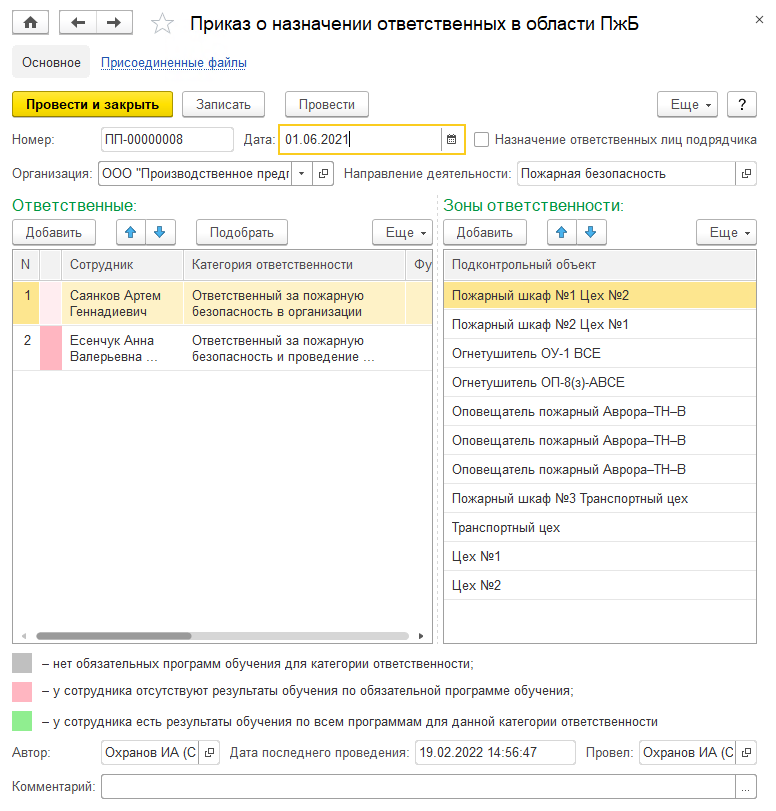The width and height of the screenshot is (776, 811).
Task: Focus the Номер input field
Action: pyautogui.click(x=167, y=139)
